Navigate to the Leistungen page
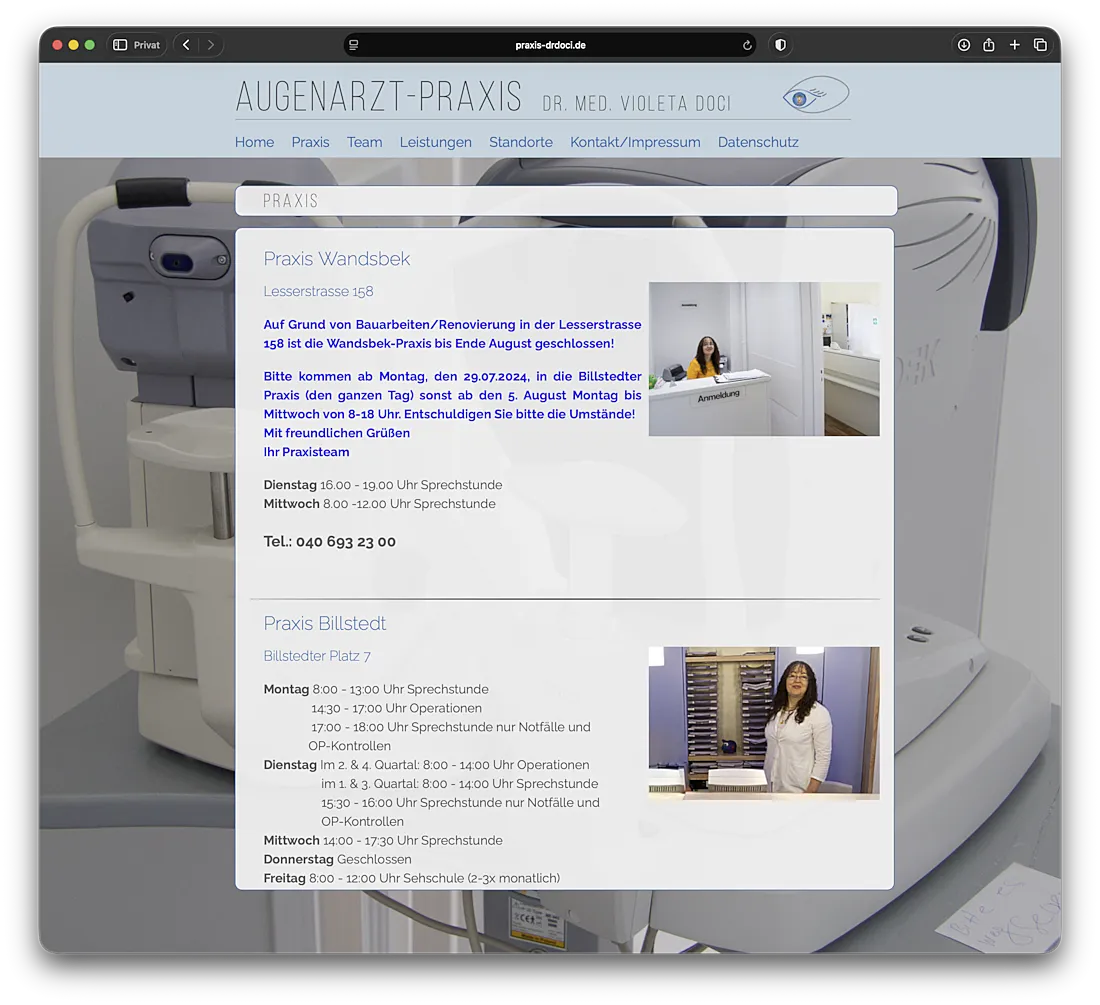This screenshot has height=1005, width=1100. (435, 142)
